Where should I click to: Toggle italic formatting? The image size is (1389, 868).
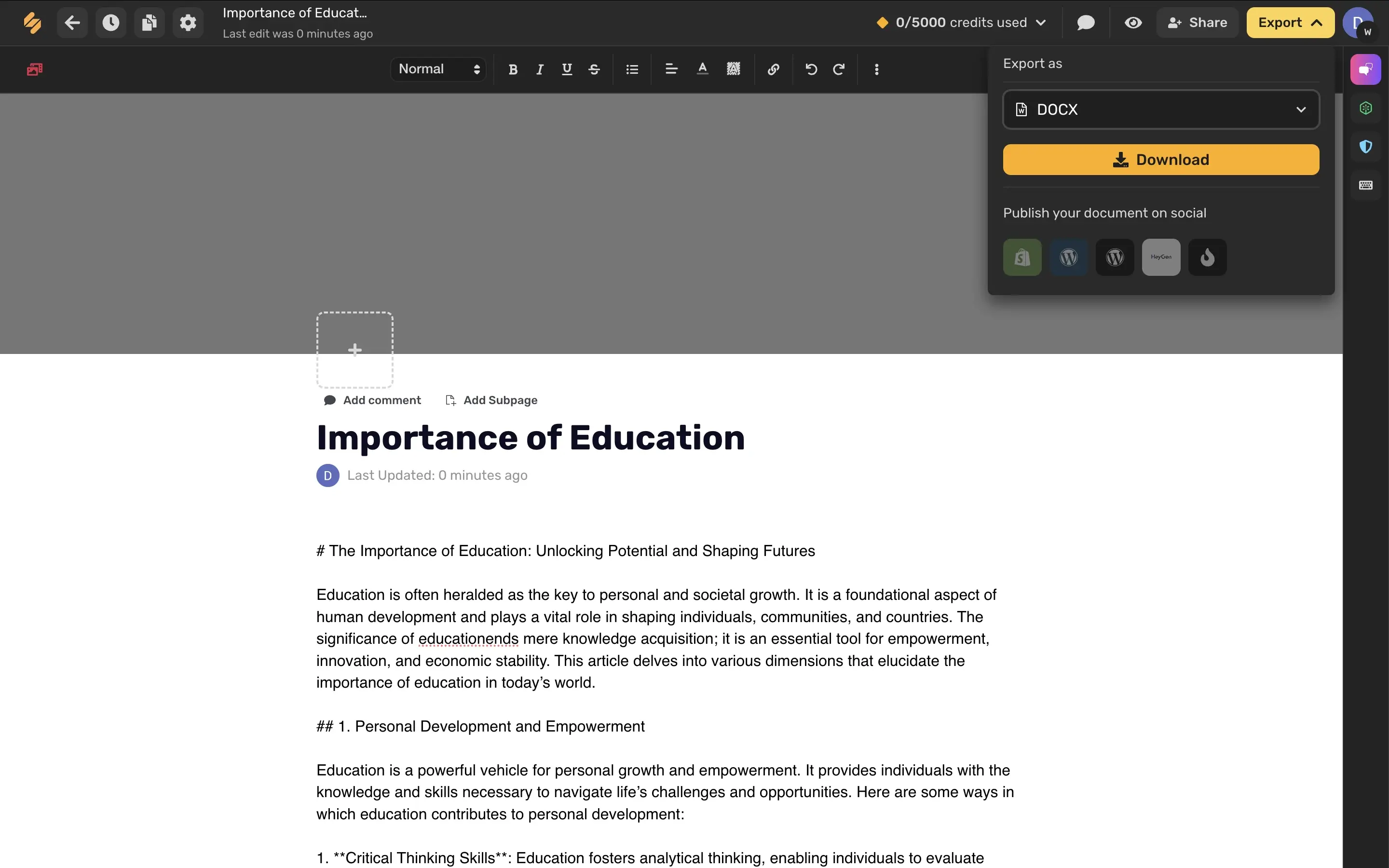[x=540, y=69]
